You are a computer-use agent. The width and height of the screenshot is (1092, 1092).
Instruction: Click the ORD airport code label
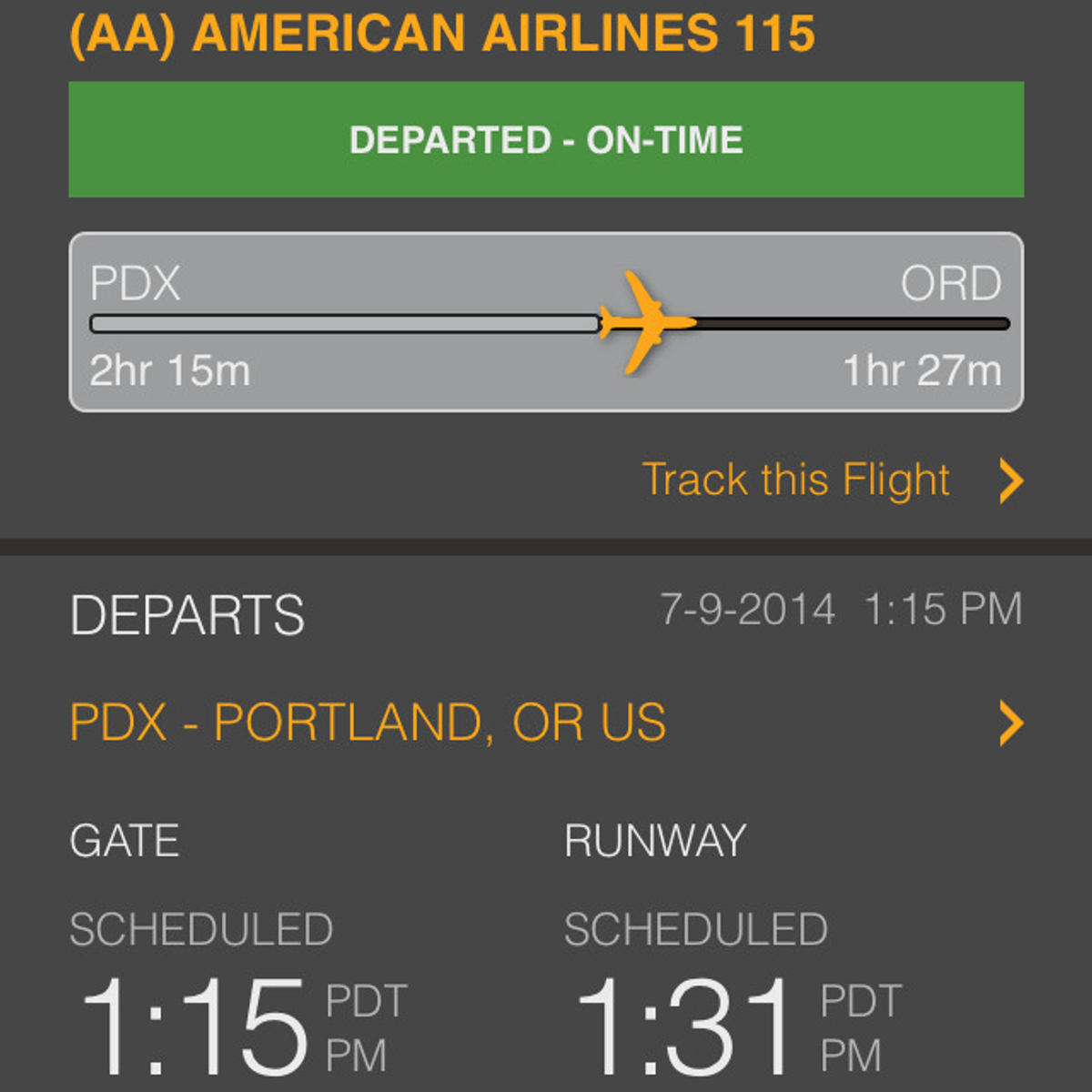click(952, 283)
